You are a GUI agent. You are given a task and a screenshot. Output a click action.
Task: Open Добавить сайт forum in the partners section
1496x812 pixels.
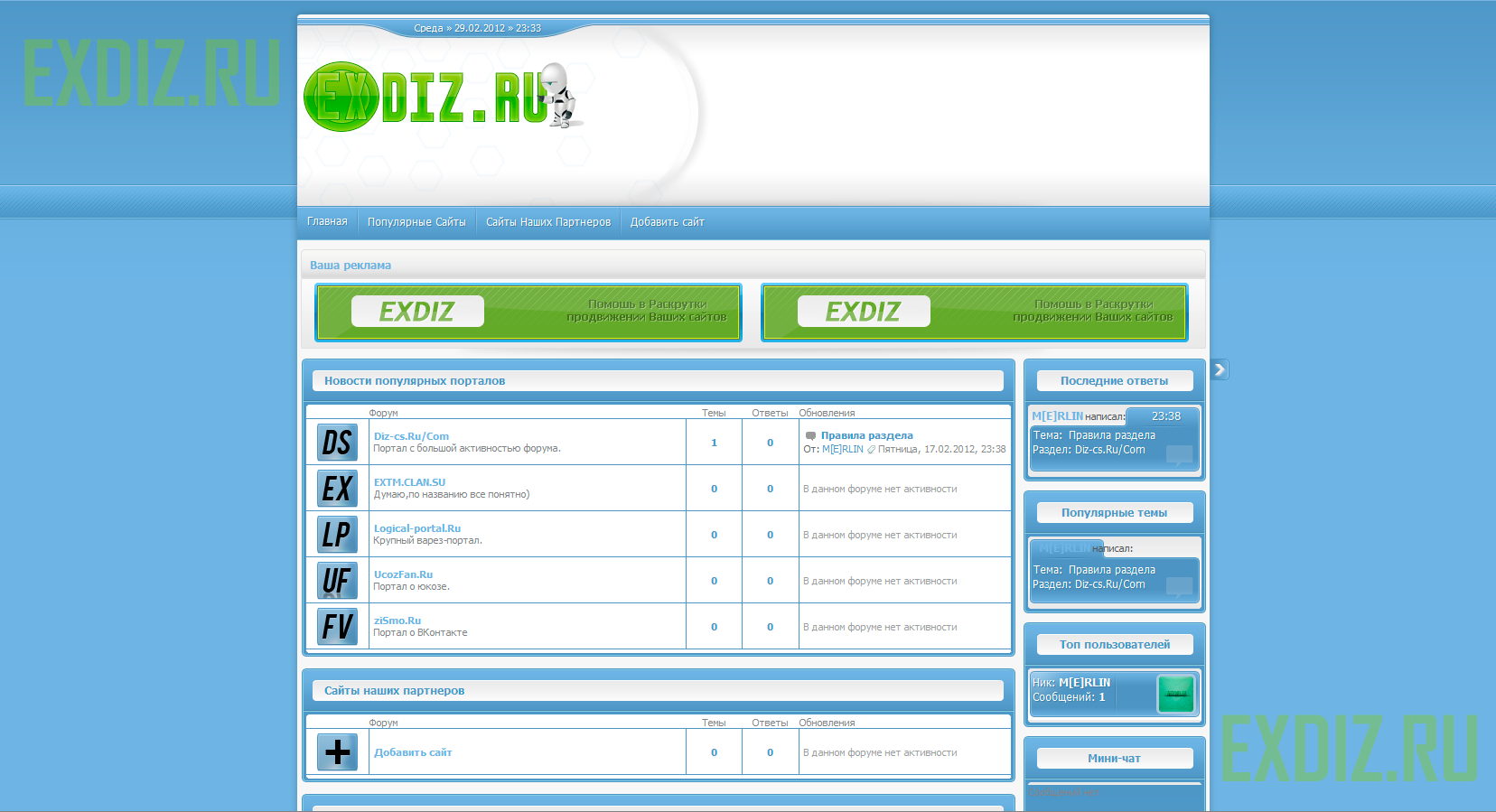tap(413, 752)
